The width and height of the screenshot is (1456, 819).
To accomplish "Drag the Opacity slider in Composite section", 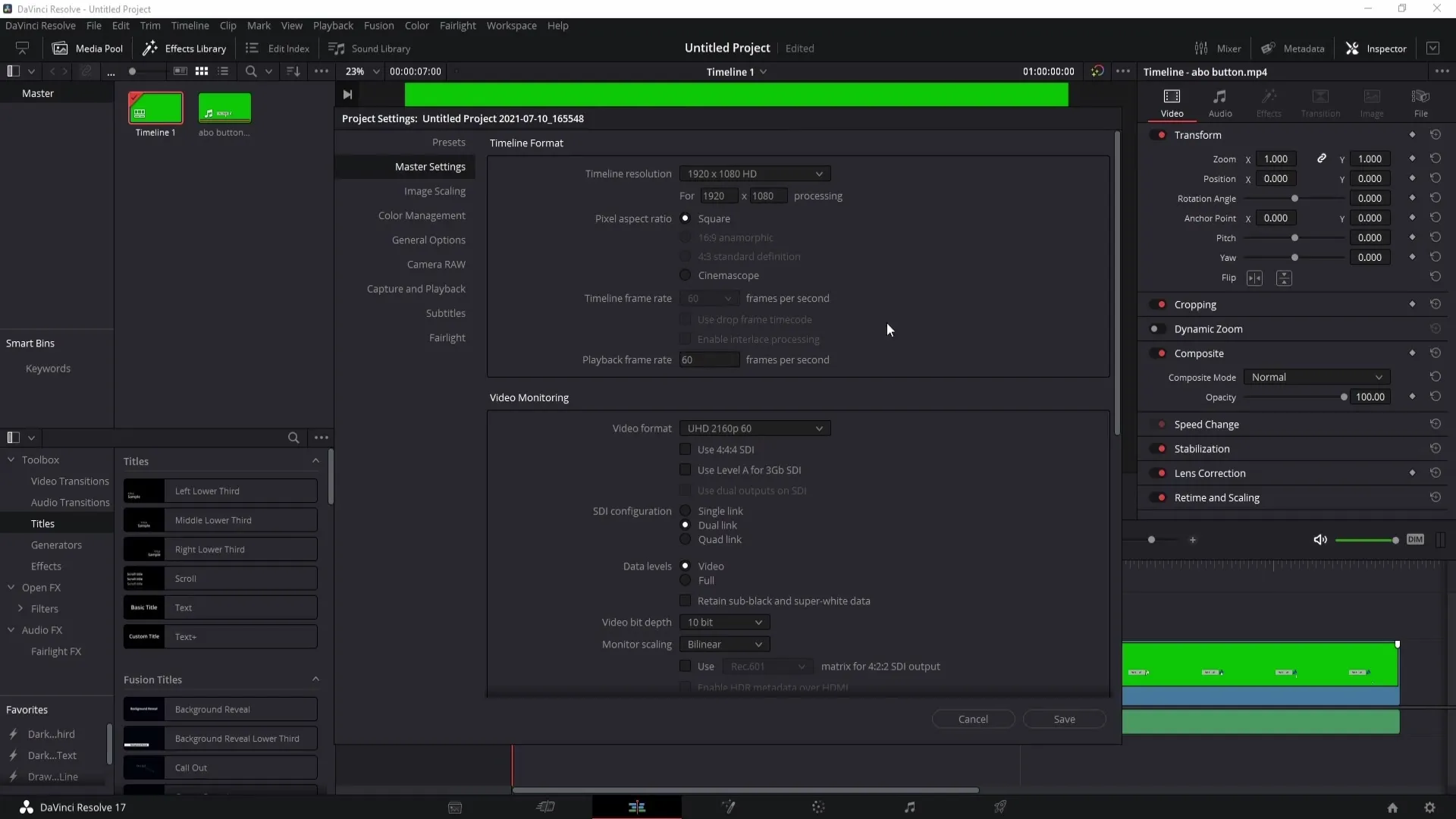I will tap(1343, 397).
